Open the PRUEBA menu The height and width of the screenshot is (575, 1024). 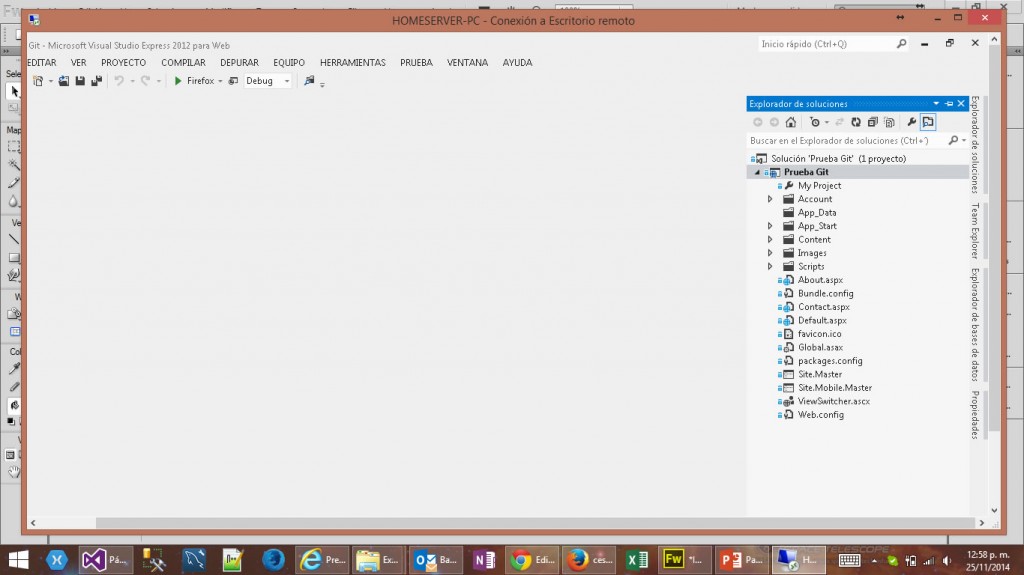[x=416, y=63]
